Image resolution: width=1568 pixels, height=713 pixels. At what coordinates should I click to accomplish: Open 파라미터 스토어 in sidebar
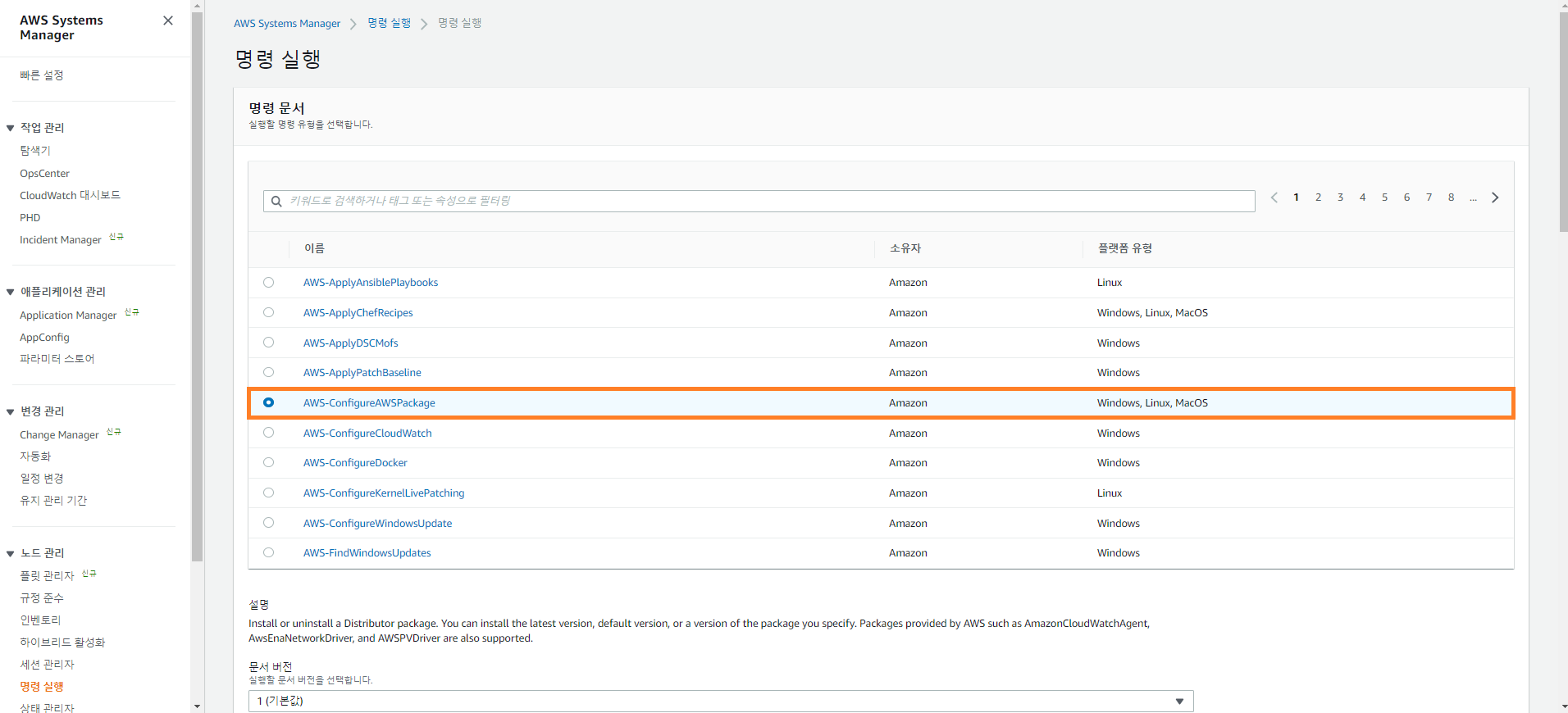coord(57,359)
